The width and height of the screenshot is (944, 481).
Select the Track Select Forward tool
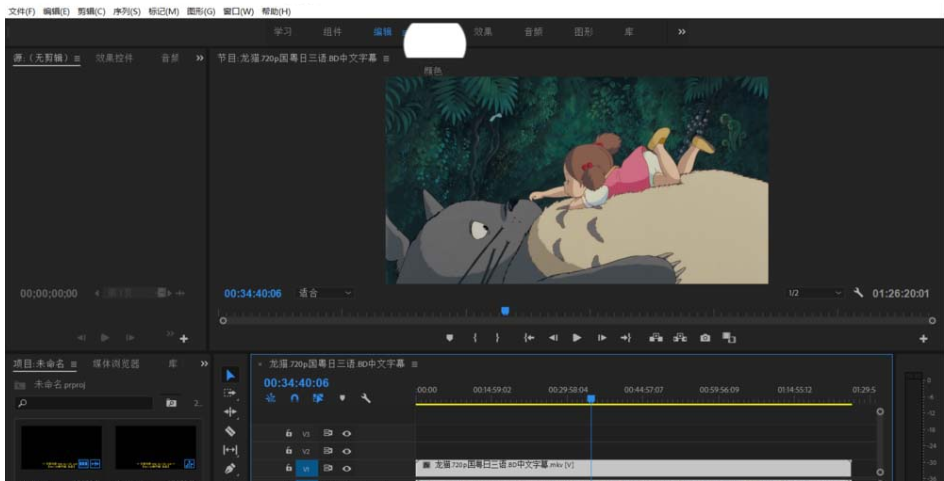coord(230,393)
